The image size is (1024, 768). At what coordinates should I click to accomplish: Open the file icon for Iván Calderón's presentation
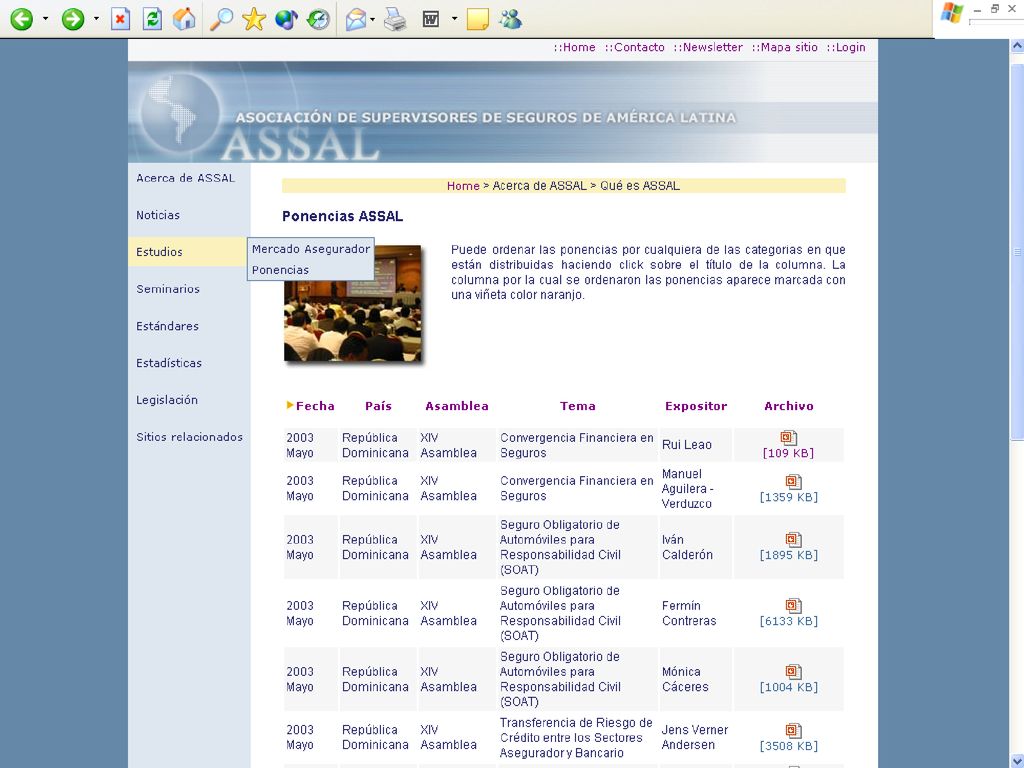793,539
